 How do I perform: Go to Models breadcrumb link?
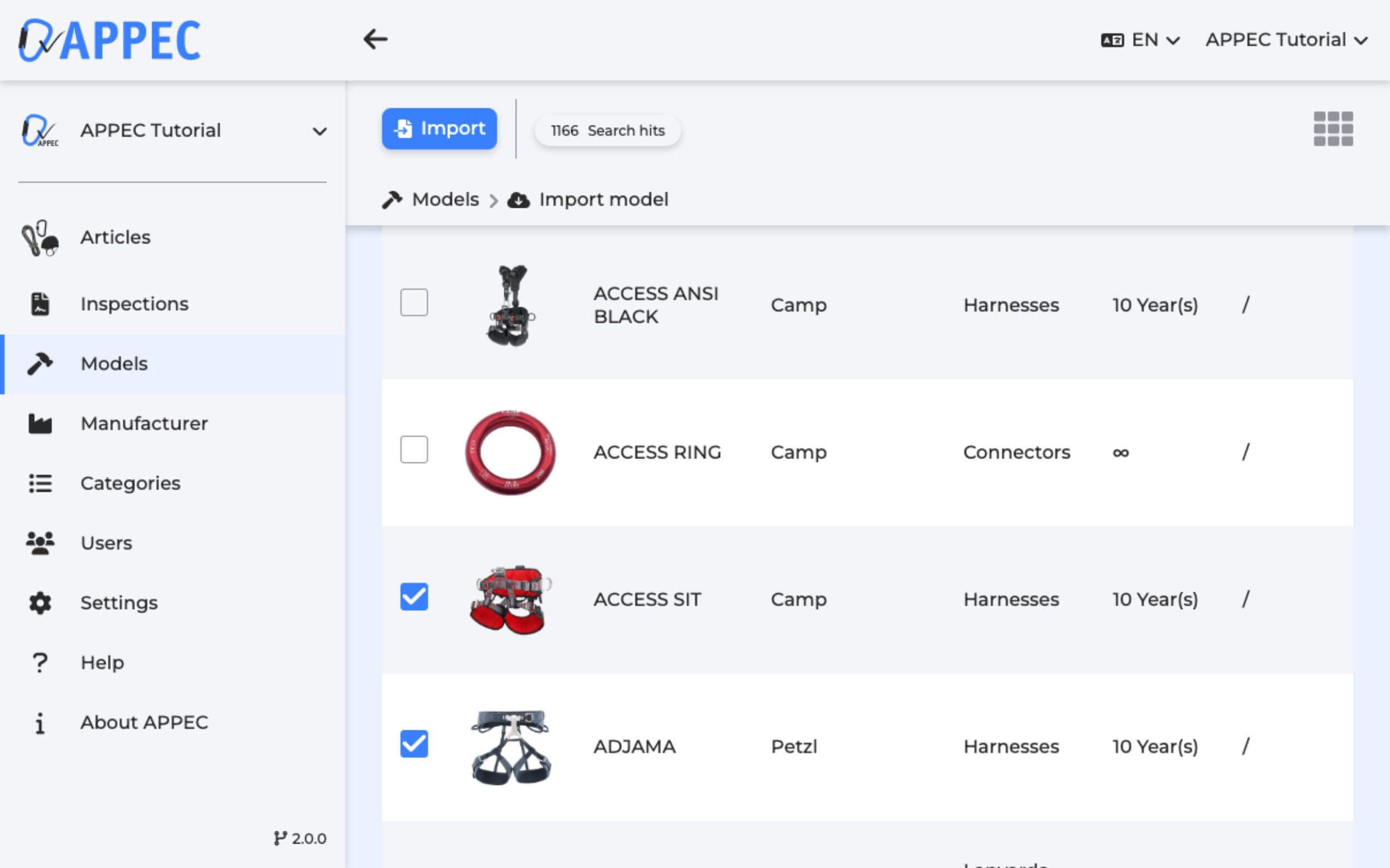tap(445, 200)
